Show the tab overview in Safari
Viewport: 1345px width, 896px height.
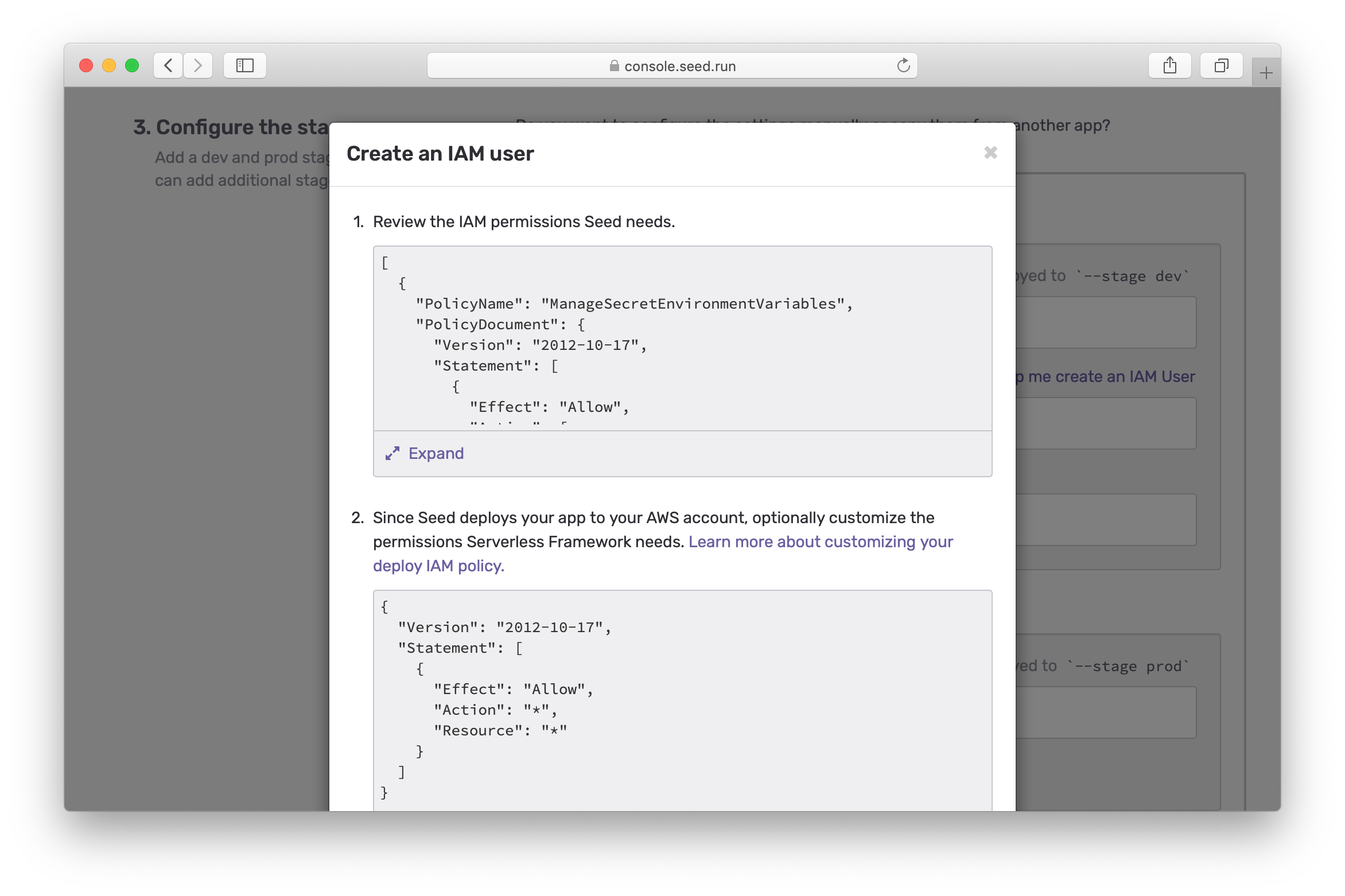click(x=1221, y=65)
